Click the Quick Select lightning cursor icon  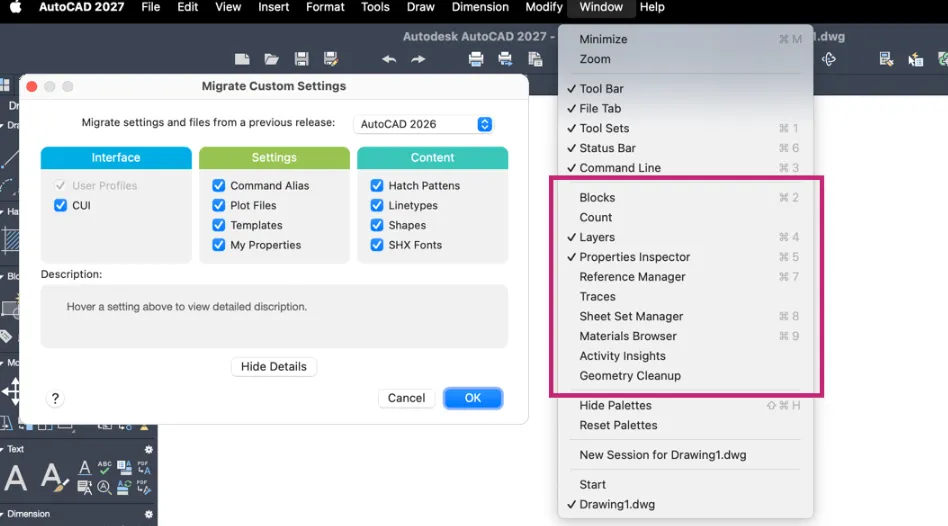(x=915, y=59)
